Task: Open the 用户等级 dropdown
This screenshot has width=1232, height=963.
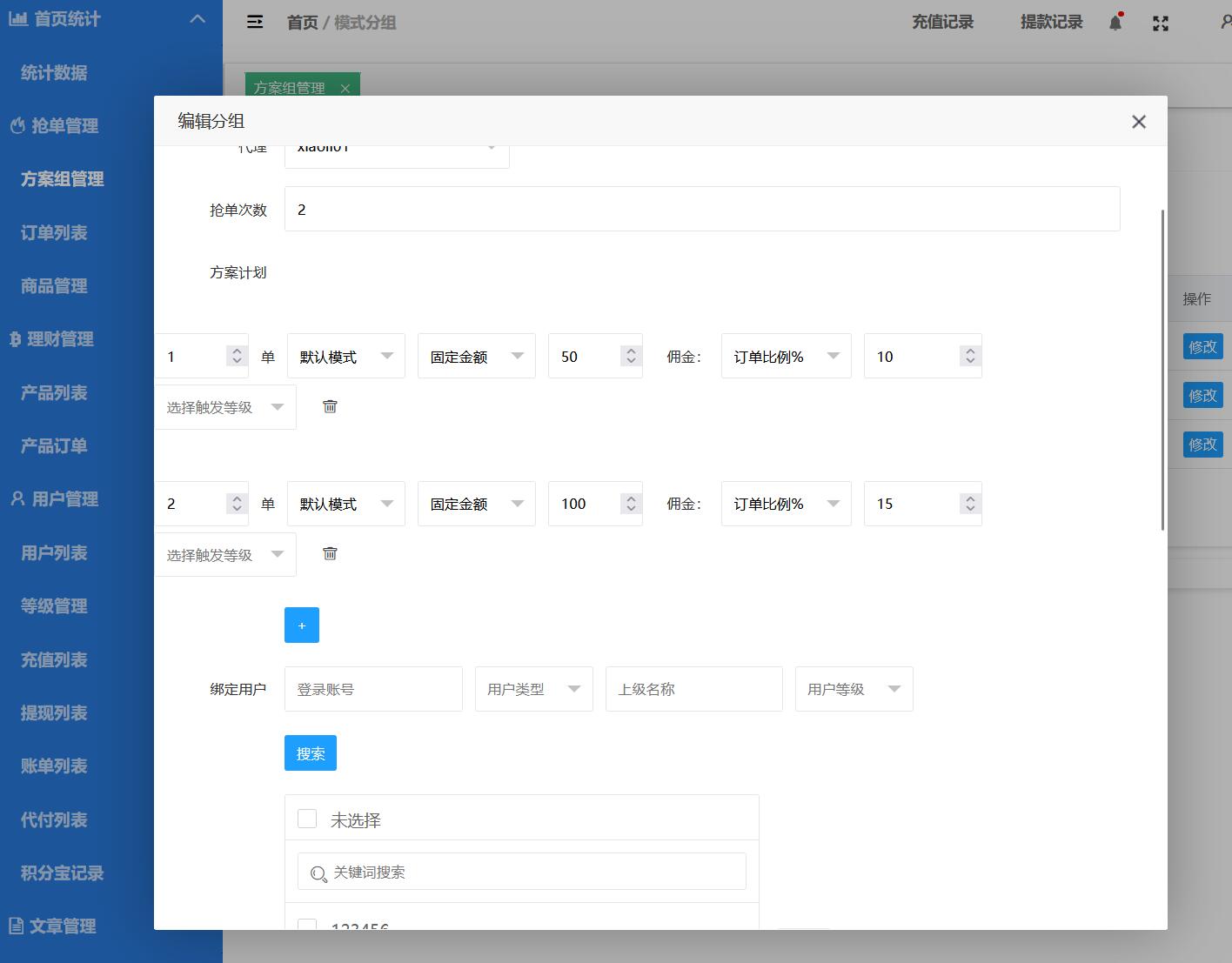Action: [x=854, y=689]
